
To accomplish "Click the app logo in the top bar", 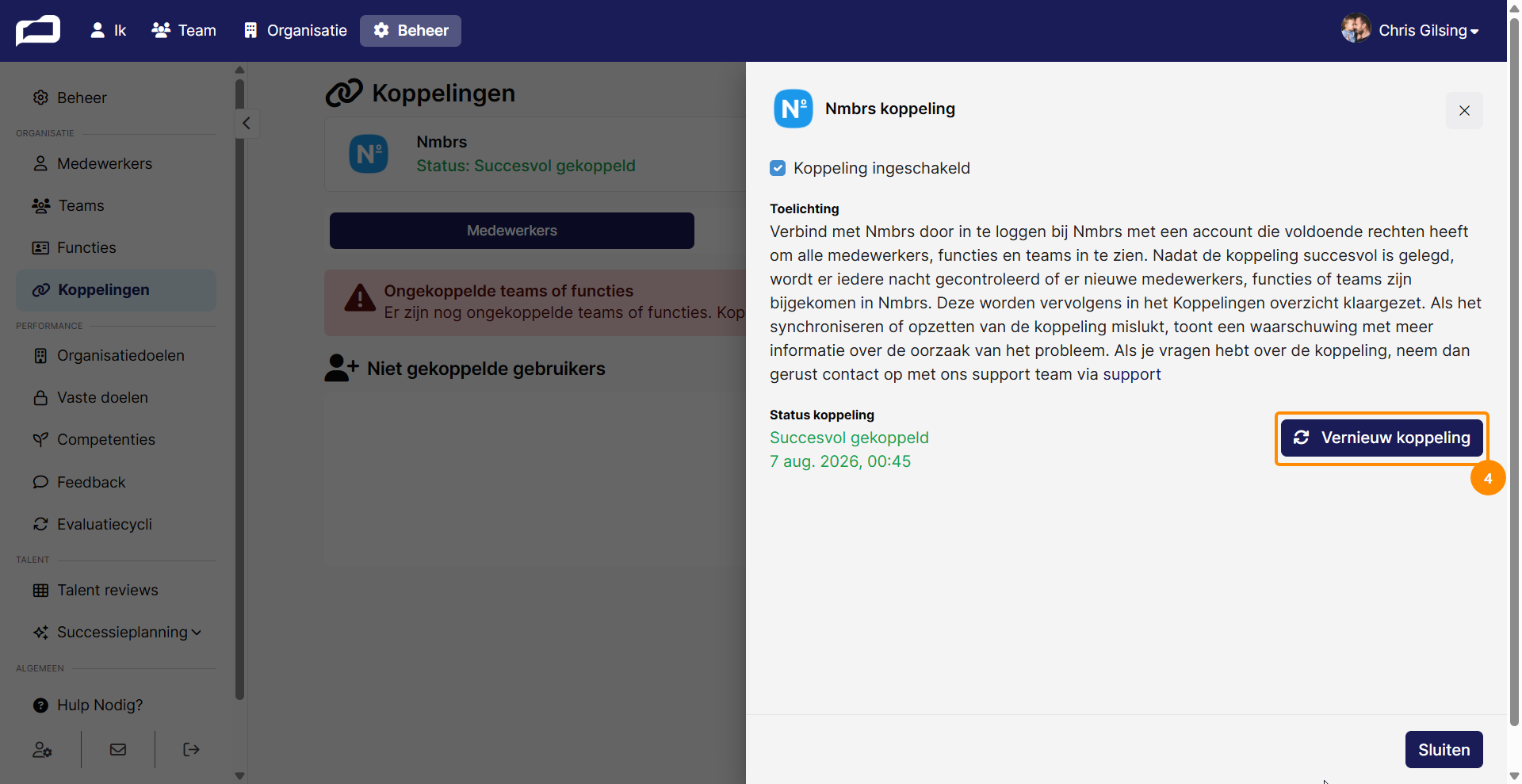I will [38, 31].
